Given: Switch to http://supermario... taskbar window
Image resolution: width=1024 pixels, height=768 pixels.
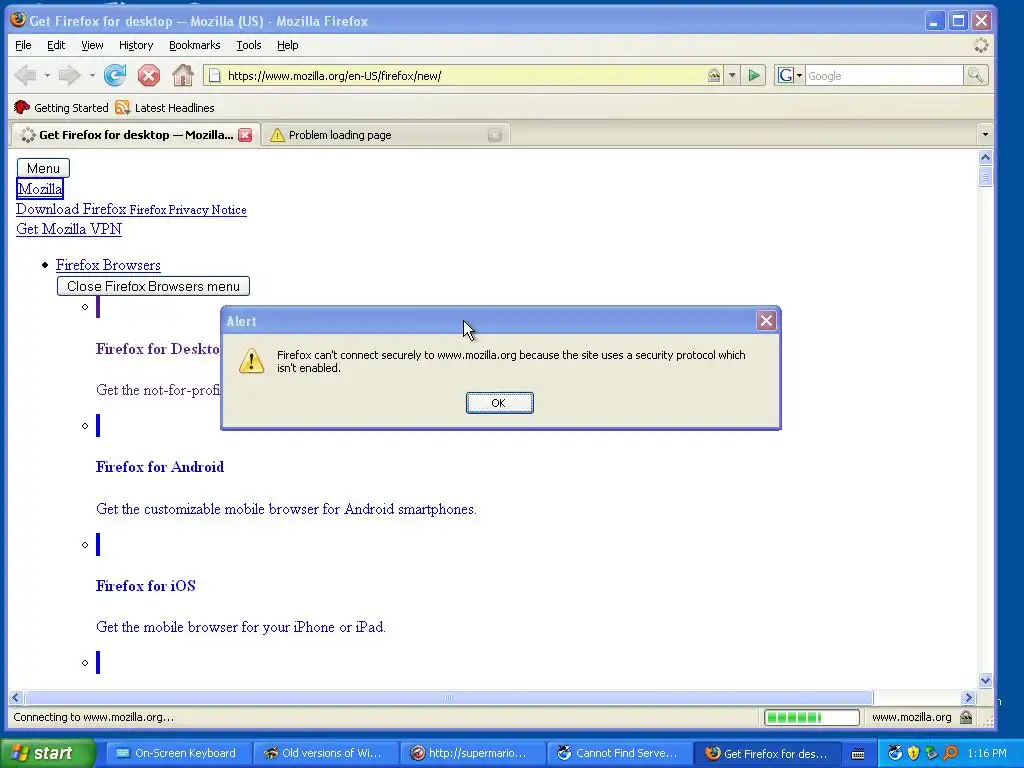Looking at the screenshot, I should pos(471,754).
